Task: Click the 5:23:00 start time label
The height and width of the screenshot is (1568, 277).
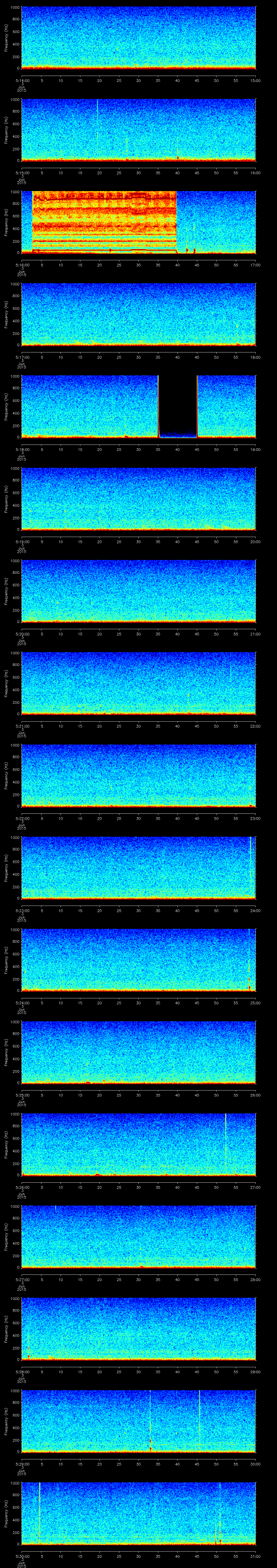Action: (x=22, y=910)
